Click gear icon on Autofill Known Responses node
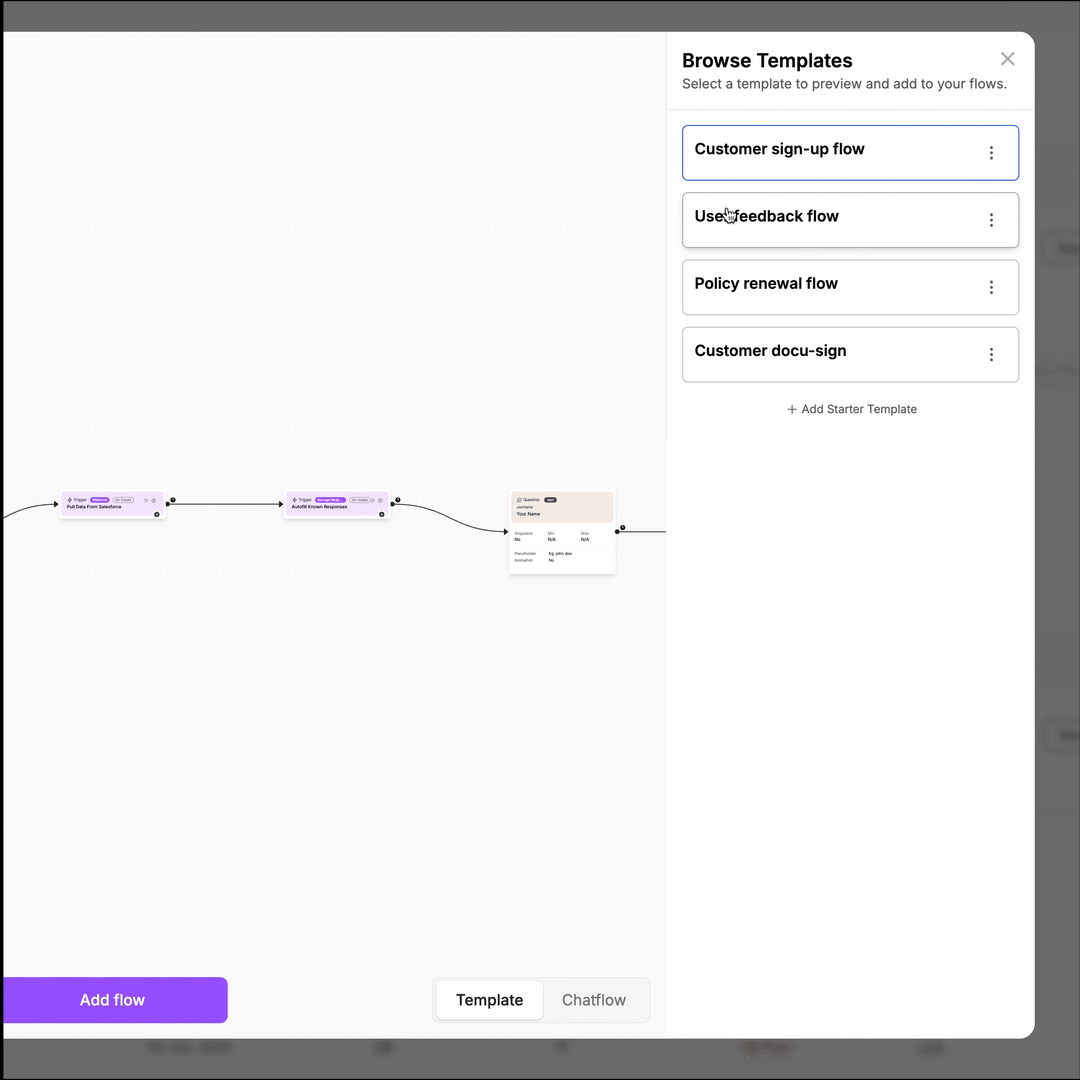The image size is (1080, 1080). 380,500
